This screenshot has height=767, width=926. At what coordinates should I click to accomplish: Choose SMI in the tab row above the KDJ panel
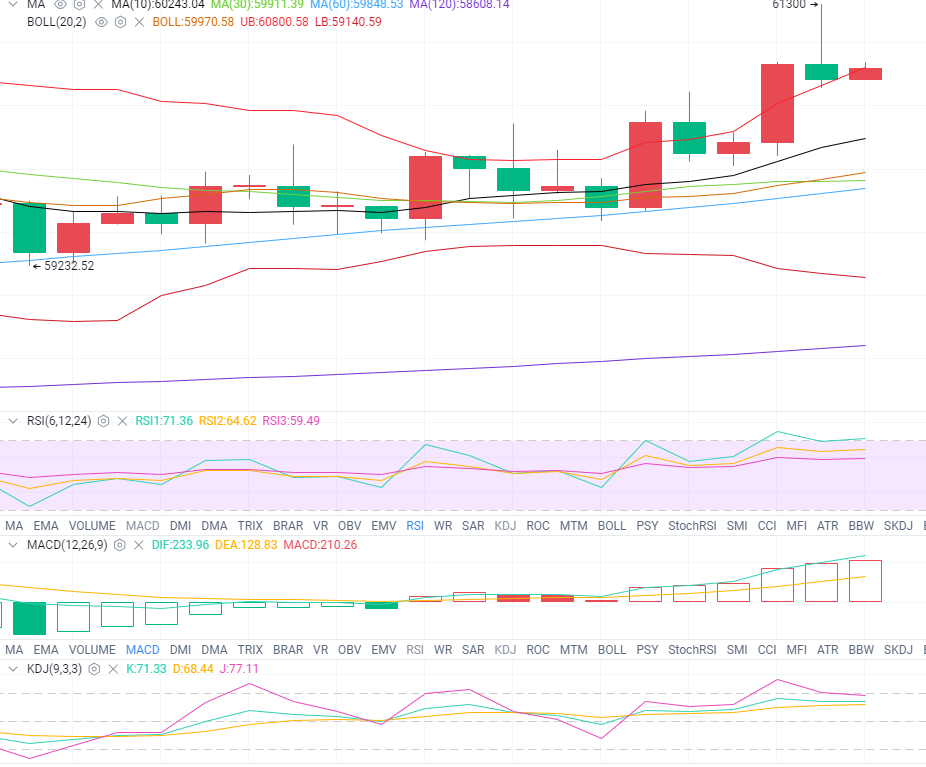pos(737,650)
